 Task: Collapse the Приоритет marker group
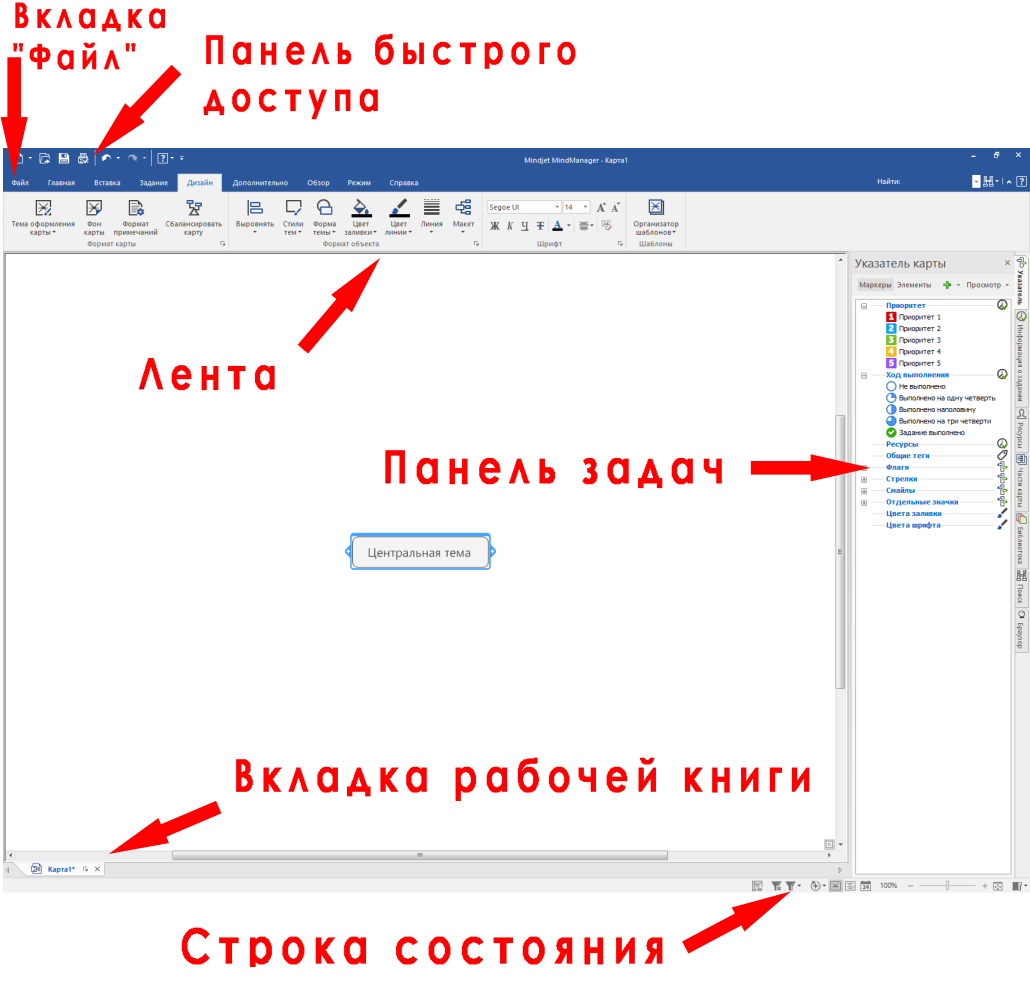coord(863,305)
